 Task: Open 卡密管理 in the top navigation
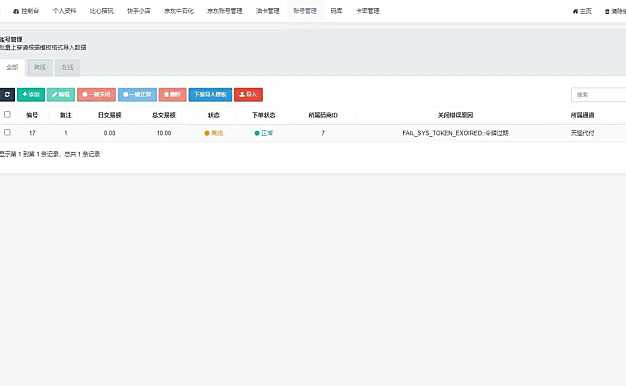pos(368,11)
